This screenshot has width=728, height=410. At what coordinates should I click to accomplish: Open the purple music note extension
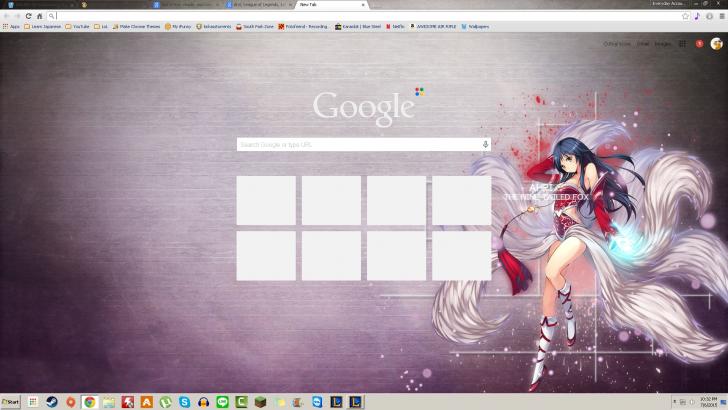[697, 16]
